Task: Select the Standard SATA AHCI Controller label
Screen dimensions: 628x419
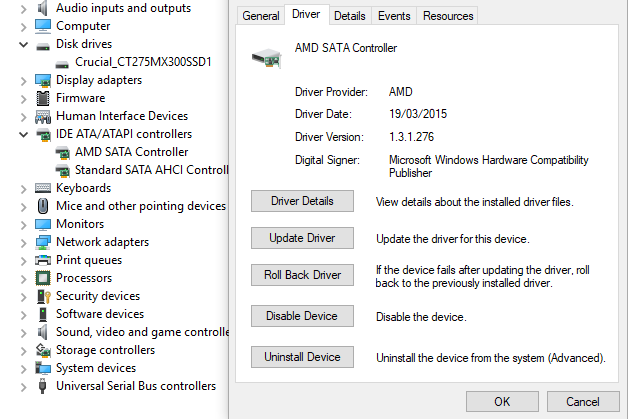Action: click(x=152, y=170)
